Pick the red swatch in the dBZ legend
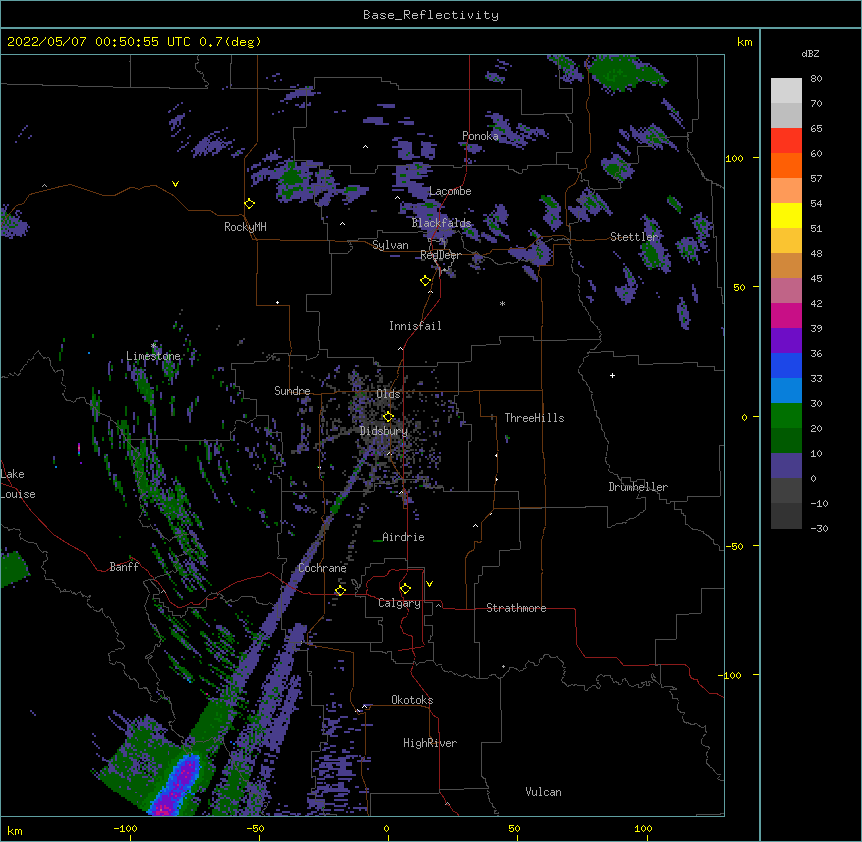The width and height of the screenshot is (862, 842). 786,141
